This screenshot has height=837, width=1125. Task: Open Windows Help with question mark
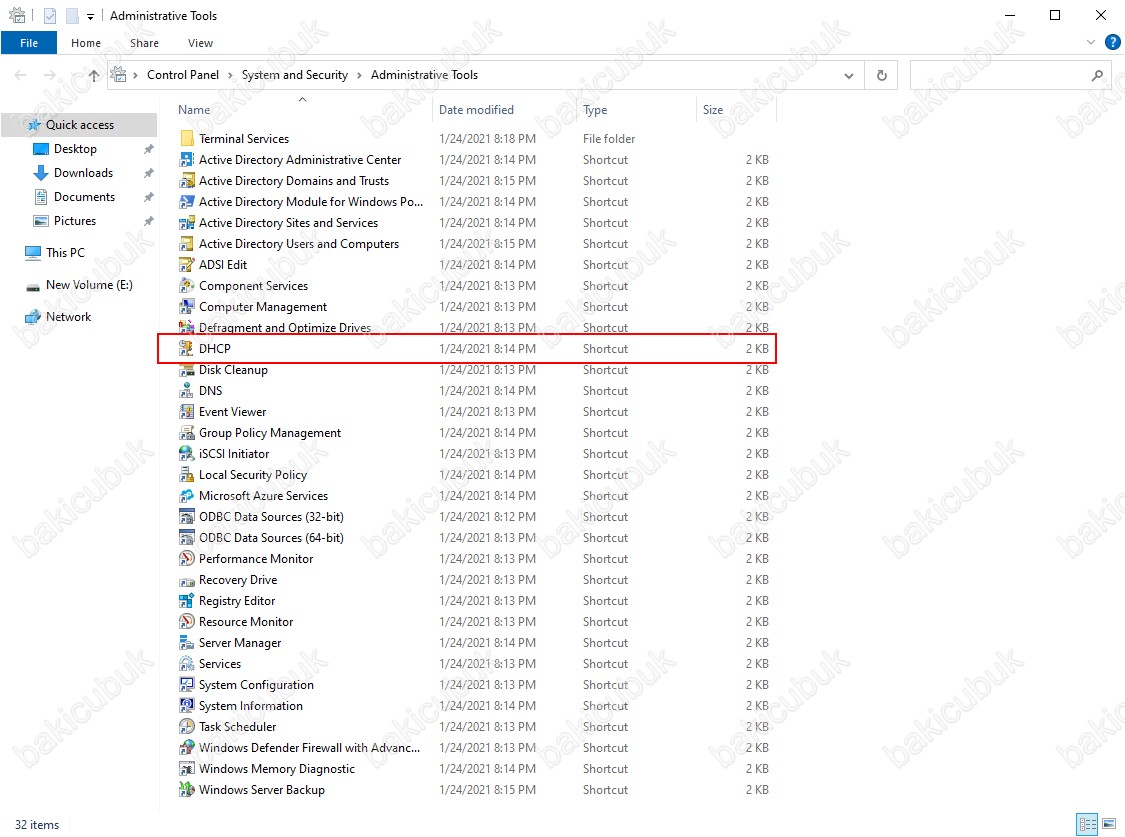[x=1112, y=43]
